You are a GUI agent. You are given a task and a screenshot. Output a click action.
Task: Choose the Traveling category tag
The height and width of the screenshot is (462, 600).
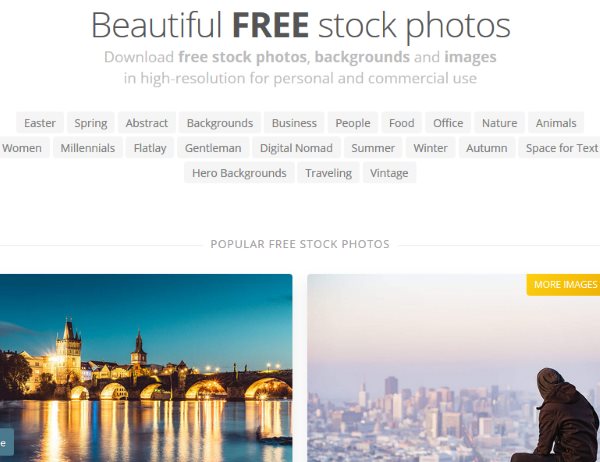point(328,173)
